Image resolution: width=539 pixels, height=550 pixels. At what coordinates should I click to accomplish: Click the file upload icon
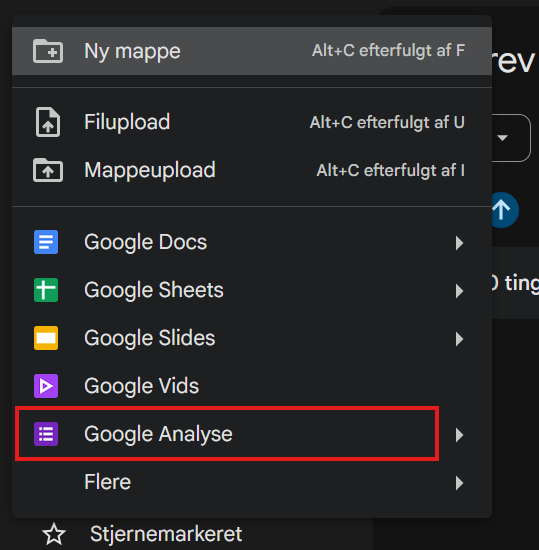48,122
